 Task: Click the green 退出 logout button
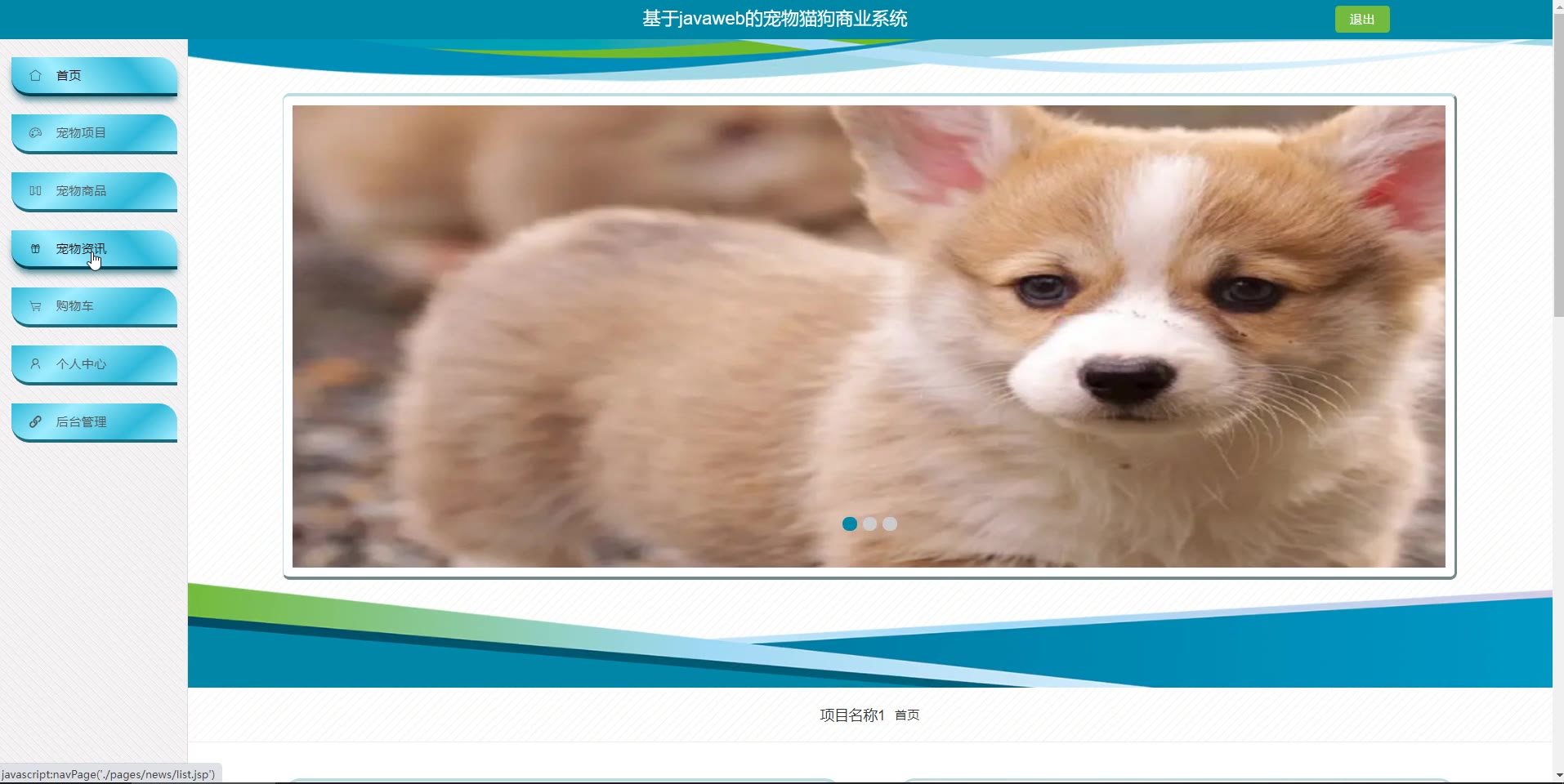(1362, 19)
